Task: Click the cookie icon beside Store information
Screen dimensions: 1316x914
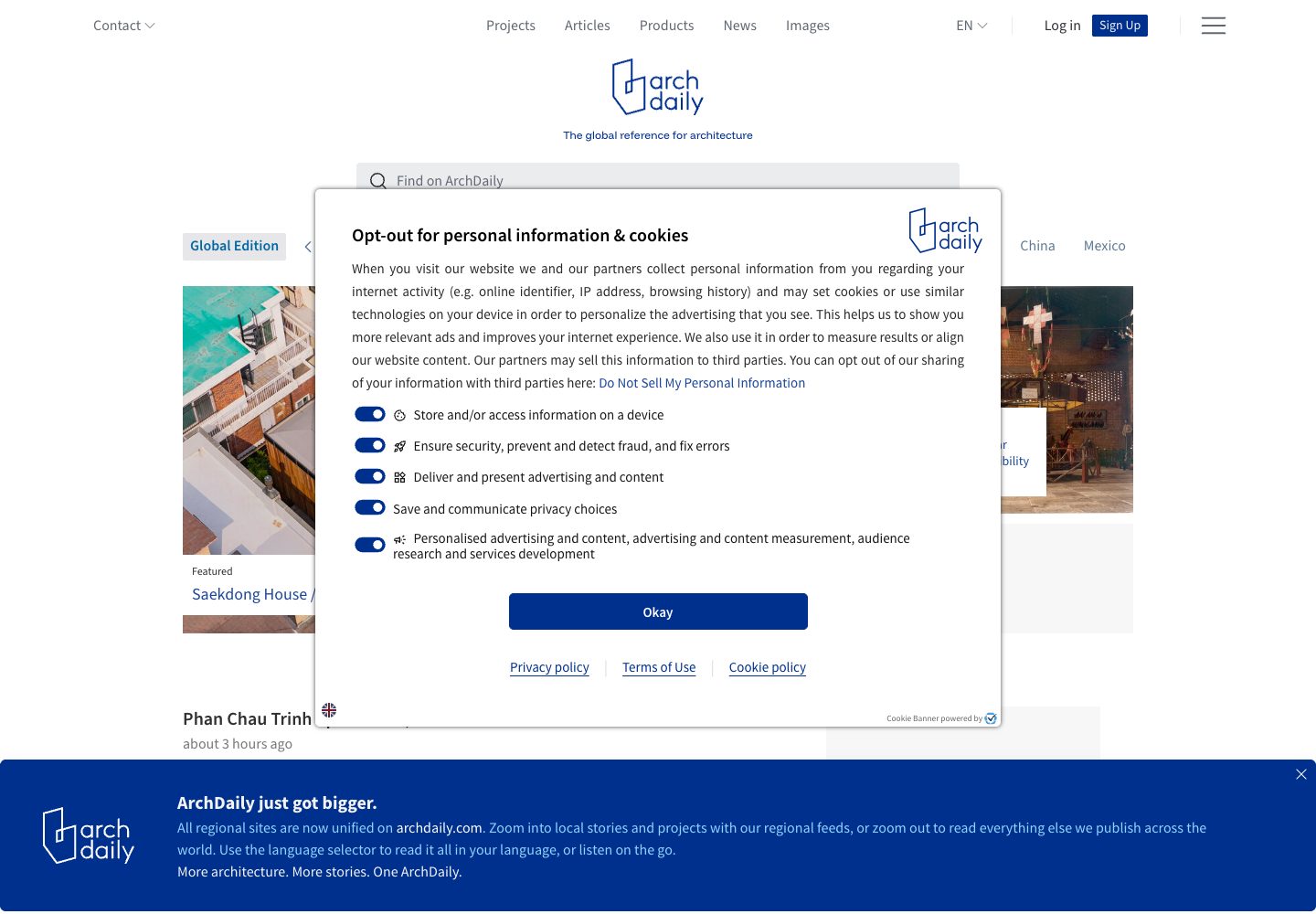Action: [x=399, y=415]
